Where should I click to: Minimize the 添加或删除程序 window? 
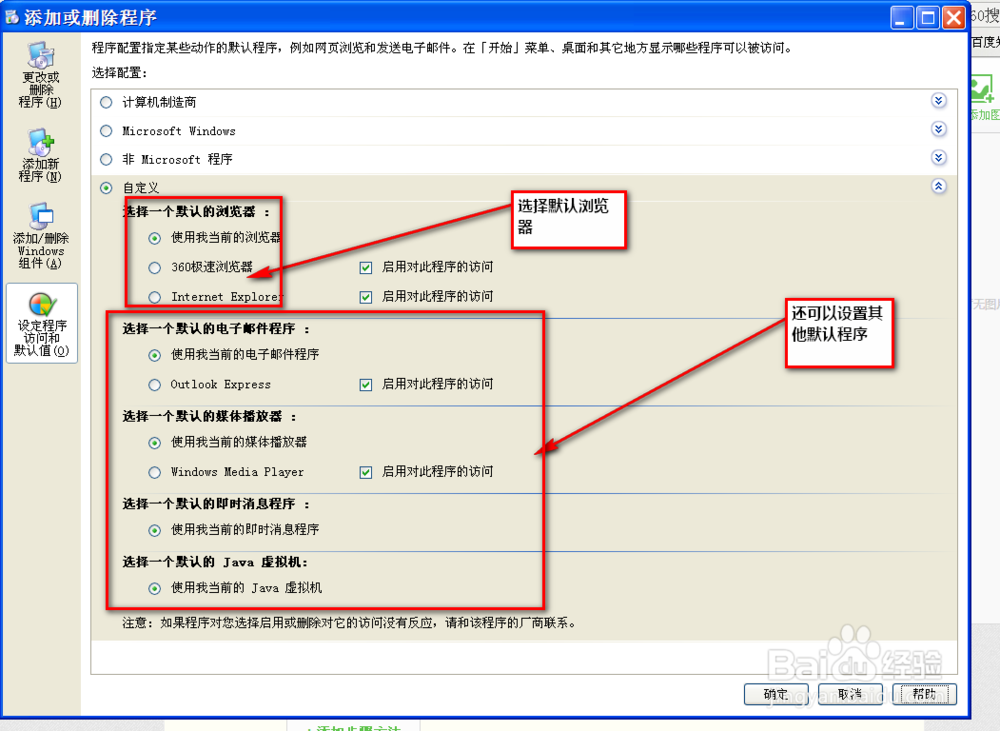coord(902,18)
